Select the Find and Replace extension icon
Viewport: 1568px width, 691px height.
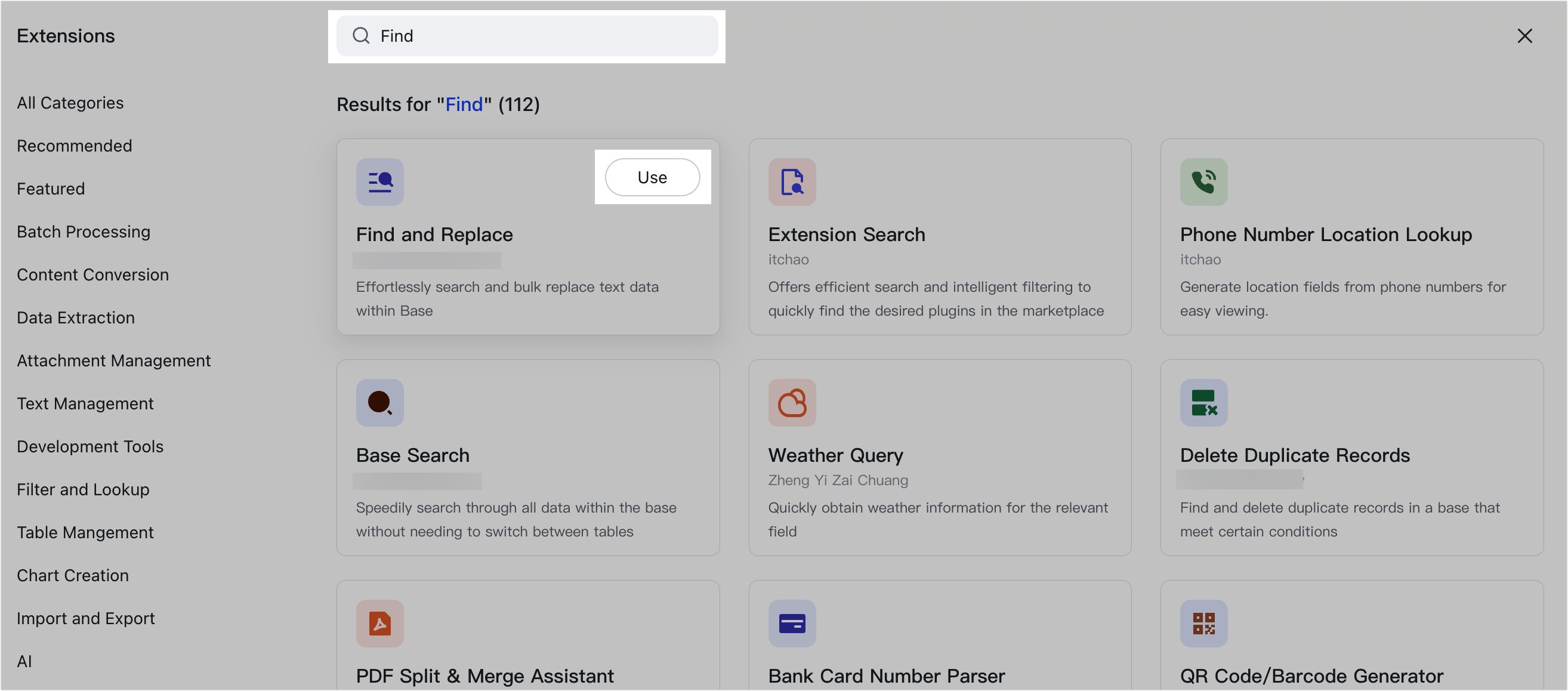pos(379,181)
